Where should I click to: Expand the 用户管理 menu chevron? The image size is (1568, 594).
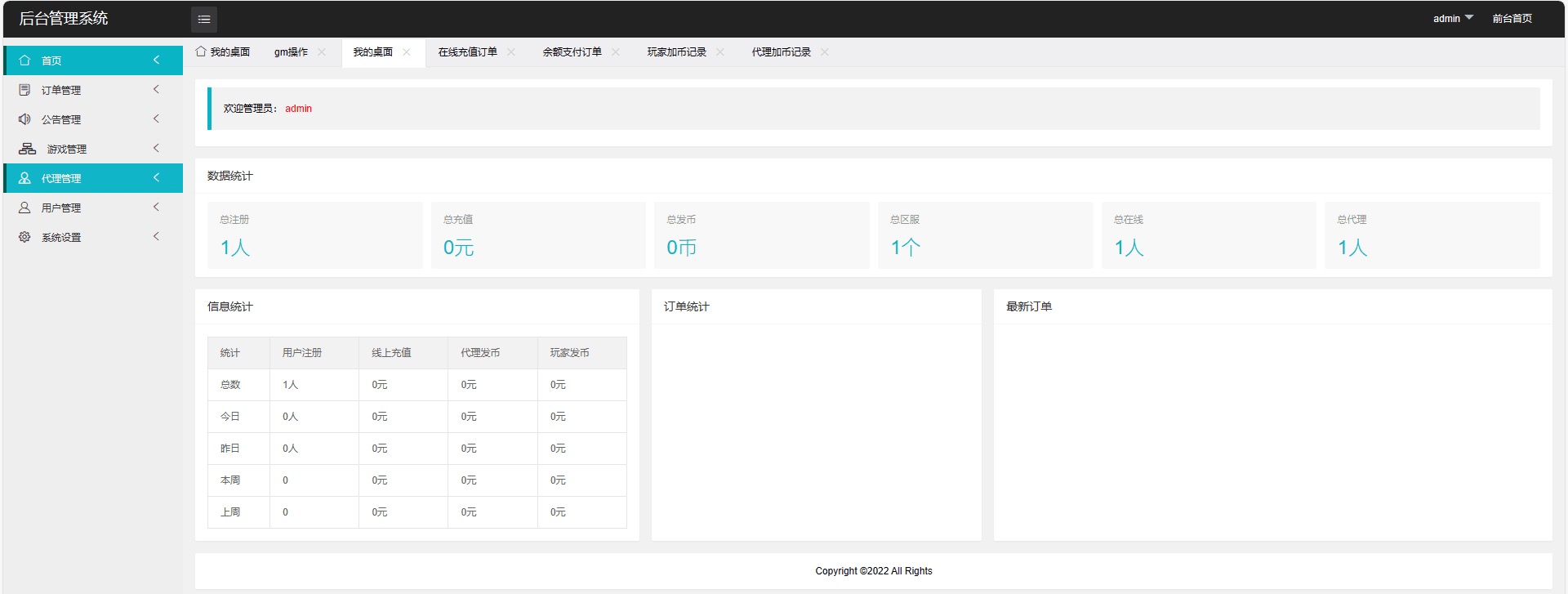pyautogui.click(x=156, y=207)
